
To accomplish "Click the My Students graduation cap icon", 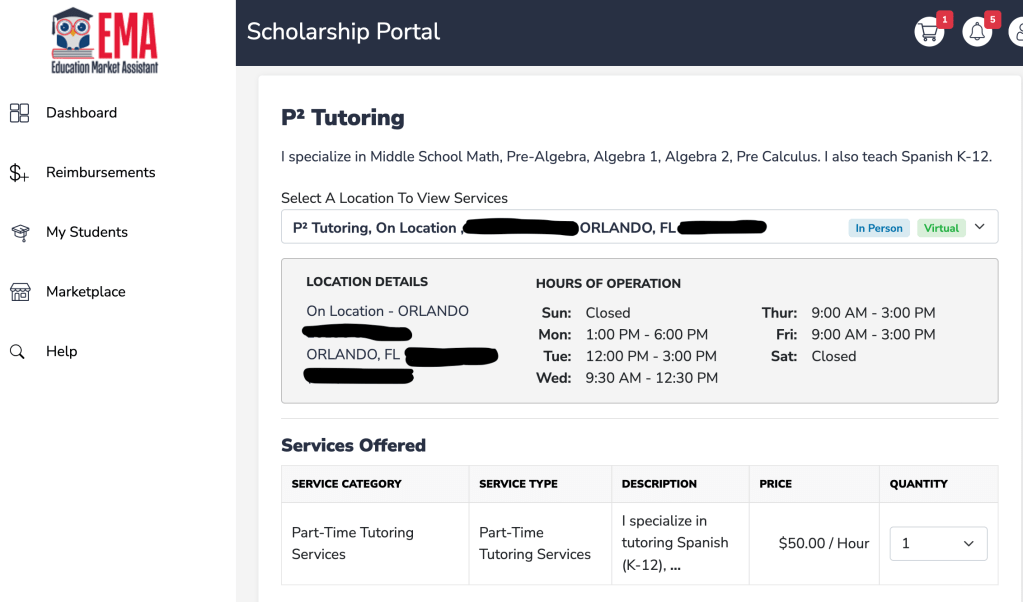I will pyautogui.click(x=19, y=233).
